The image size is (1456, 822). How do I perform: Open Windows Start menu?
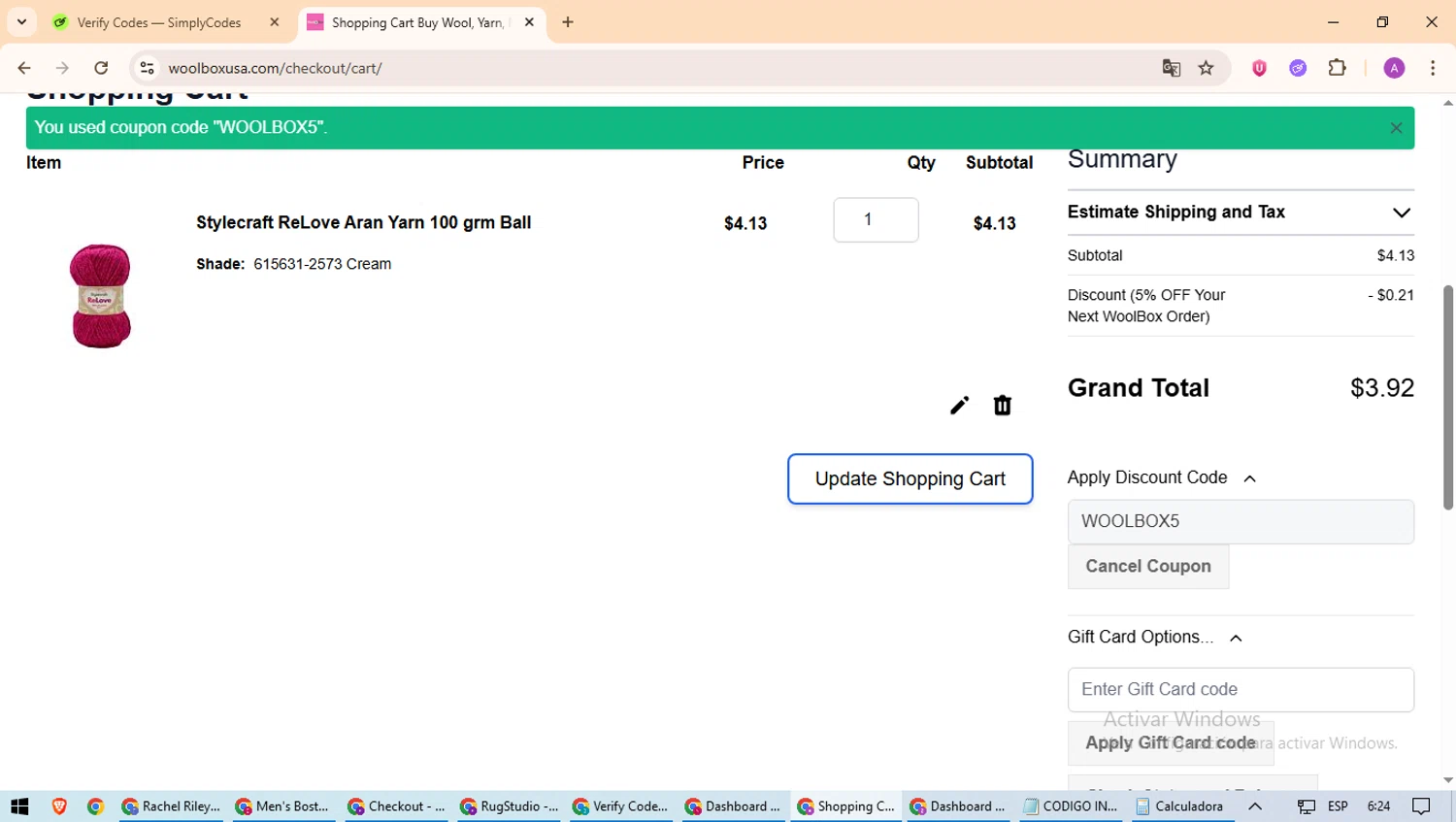(x=19, y=806)
